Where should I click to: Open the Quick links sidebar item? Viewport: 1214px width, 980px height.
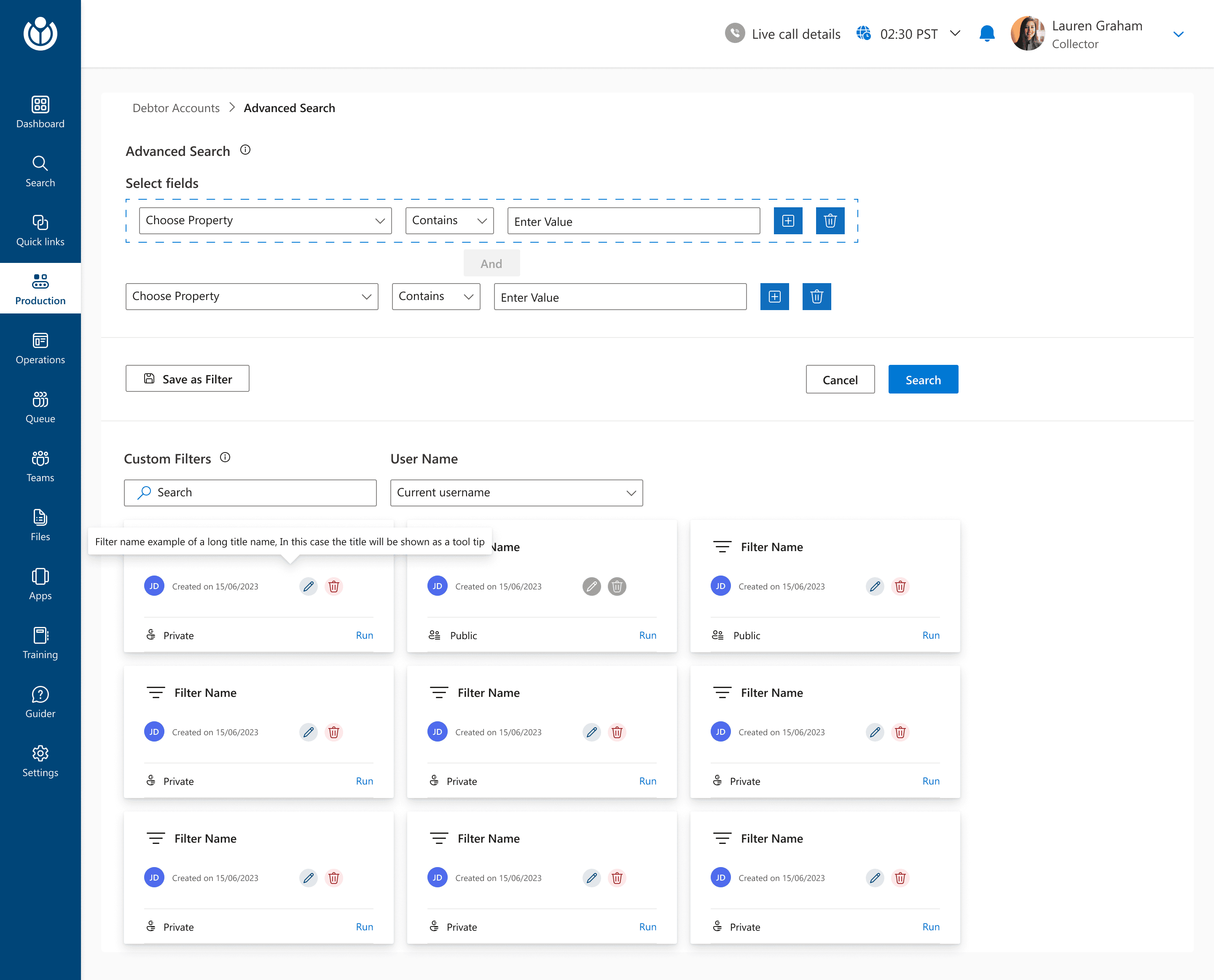(40, 231)
